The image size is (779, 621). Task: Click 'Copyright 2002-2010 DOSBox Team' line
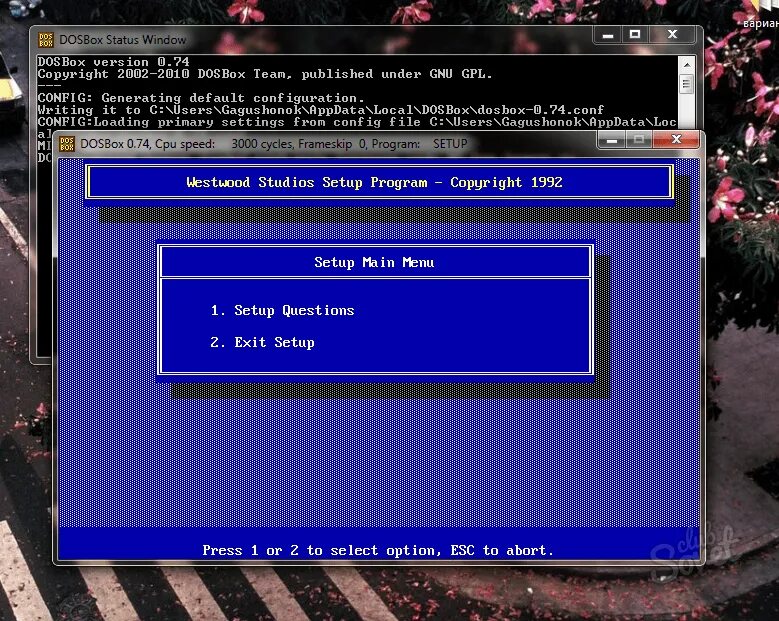265,74
